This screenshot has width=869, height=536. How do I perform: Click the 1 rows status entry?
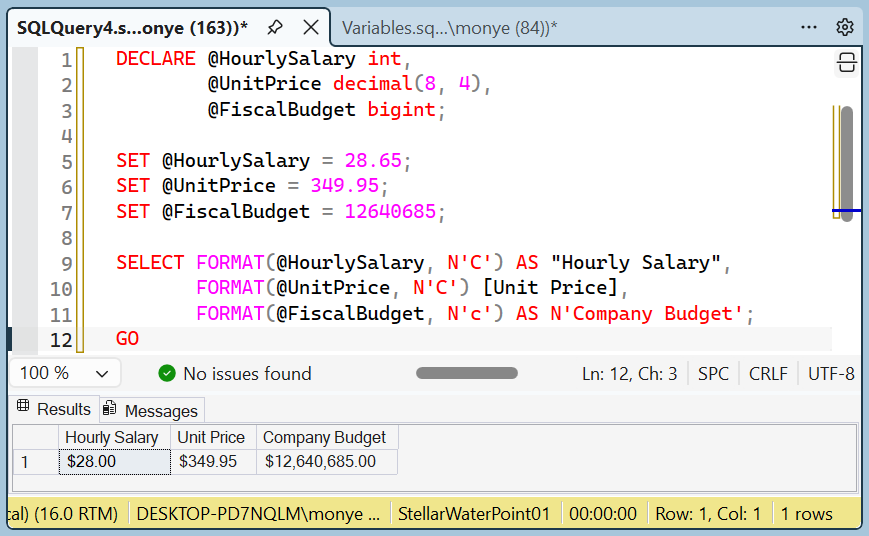[806, 514]
